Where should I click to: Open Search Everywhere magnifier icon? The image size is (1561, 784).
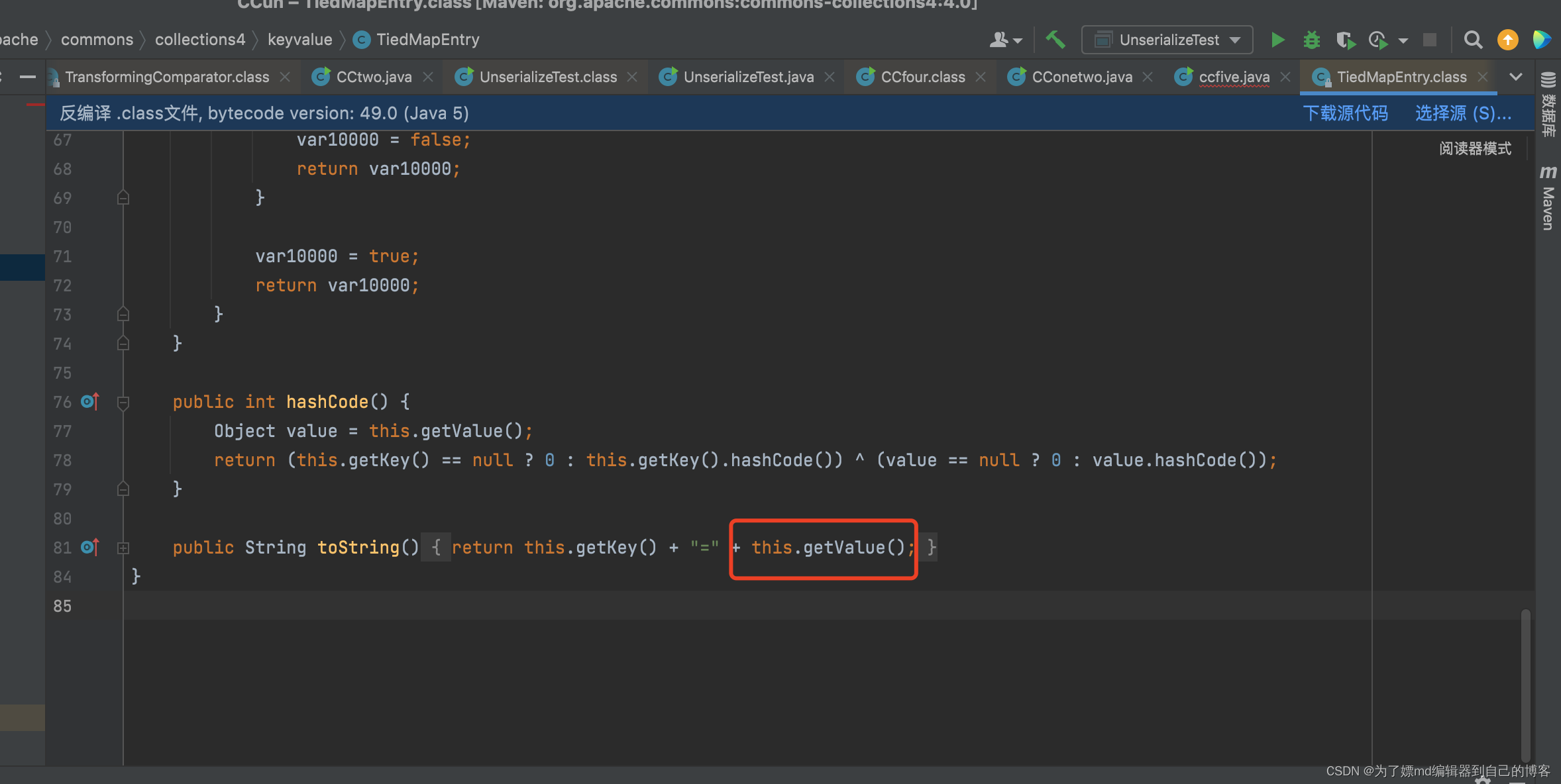pyautogui.click(x=1473, y=40)
